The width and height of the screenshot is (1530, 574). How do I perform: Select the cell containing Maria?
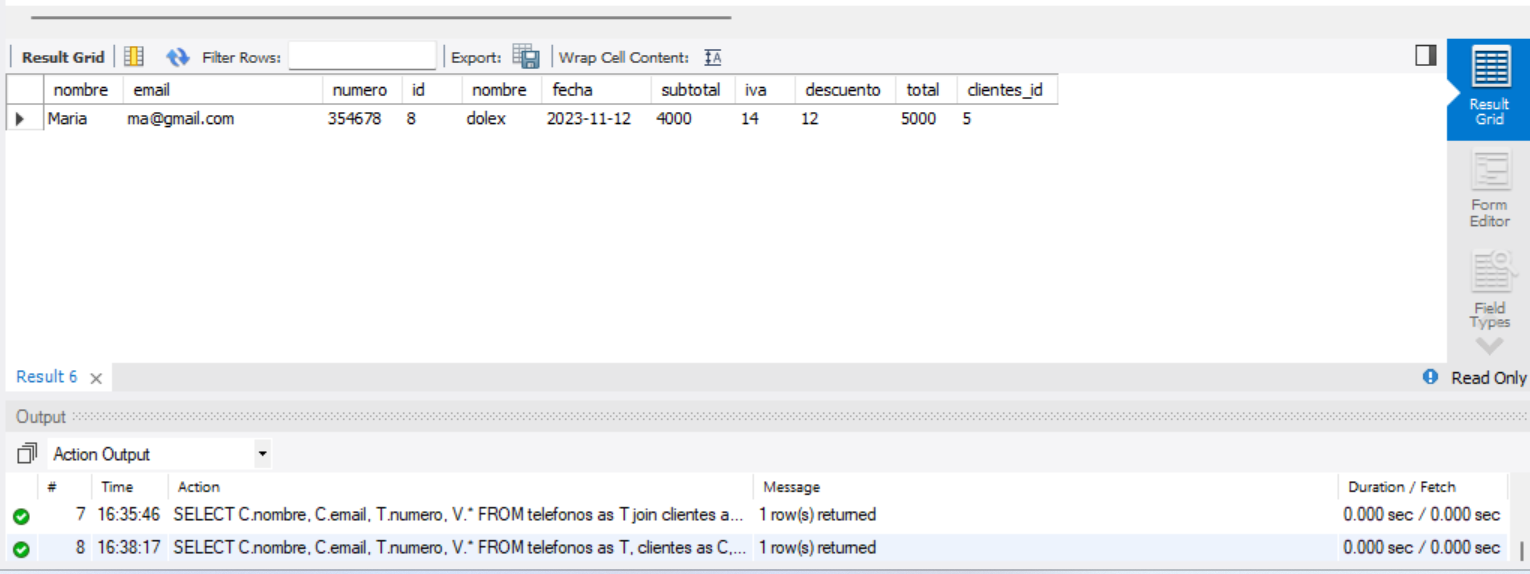click(83, 119)
